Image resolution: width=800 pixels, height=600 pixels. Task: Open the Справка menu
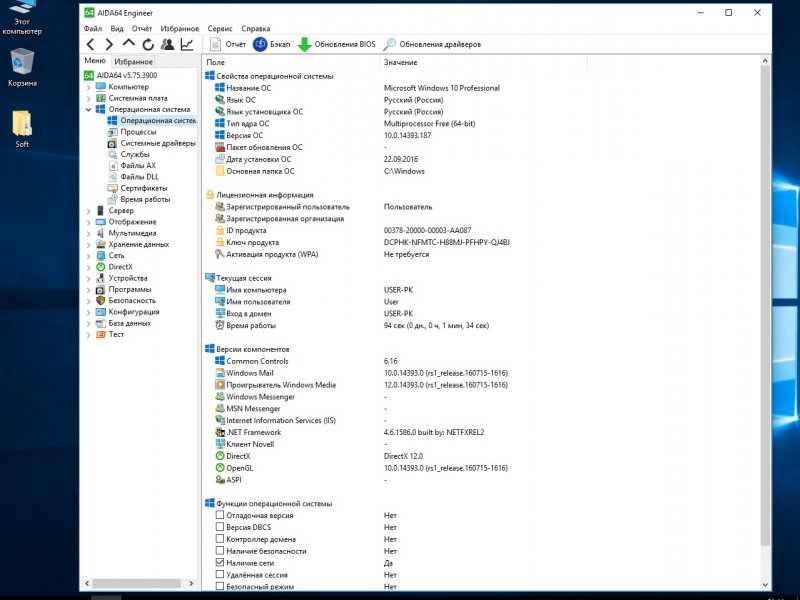[x=256, y=29]
